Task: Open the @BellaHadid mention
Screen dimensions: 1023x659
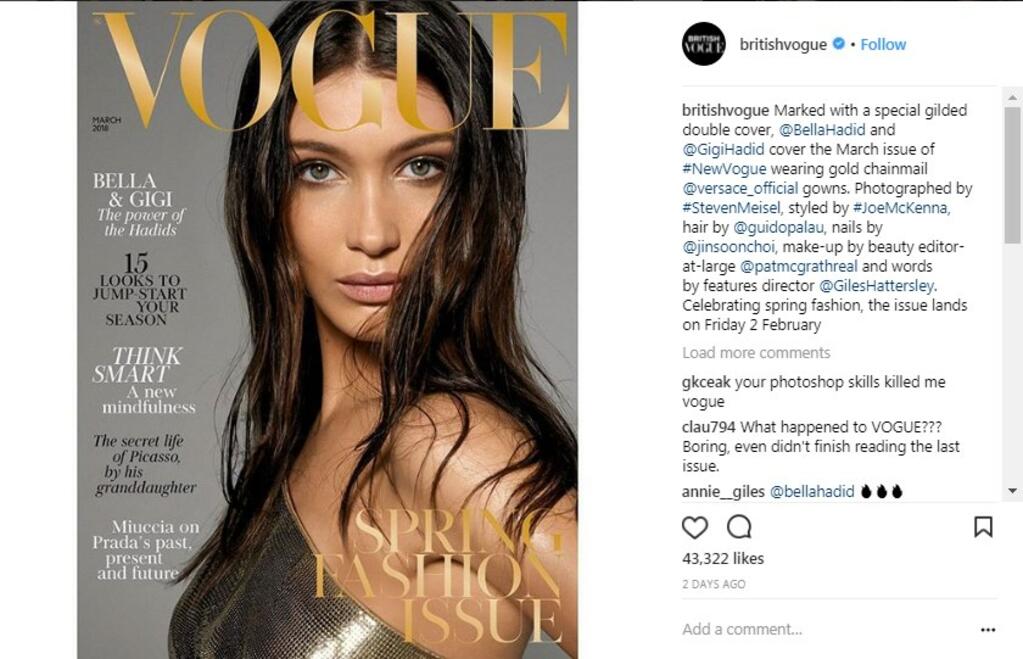Action: click(822, 130)
